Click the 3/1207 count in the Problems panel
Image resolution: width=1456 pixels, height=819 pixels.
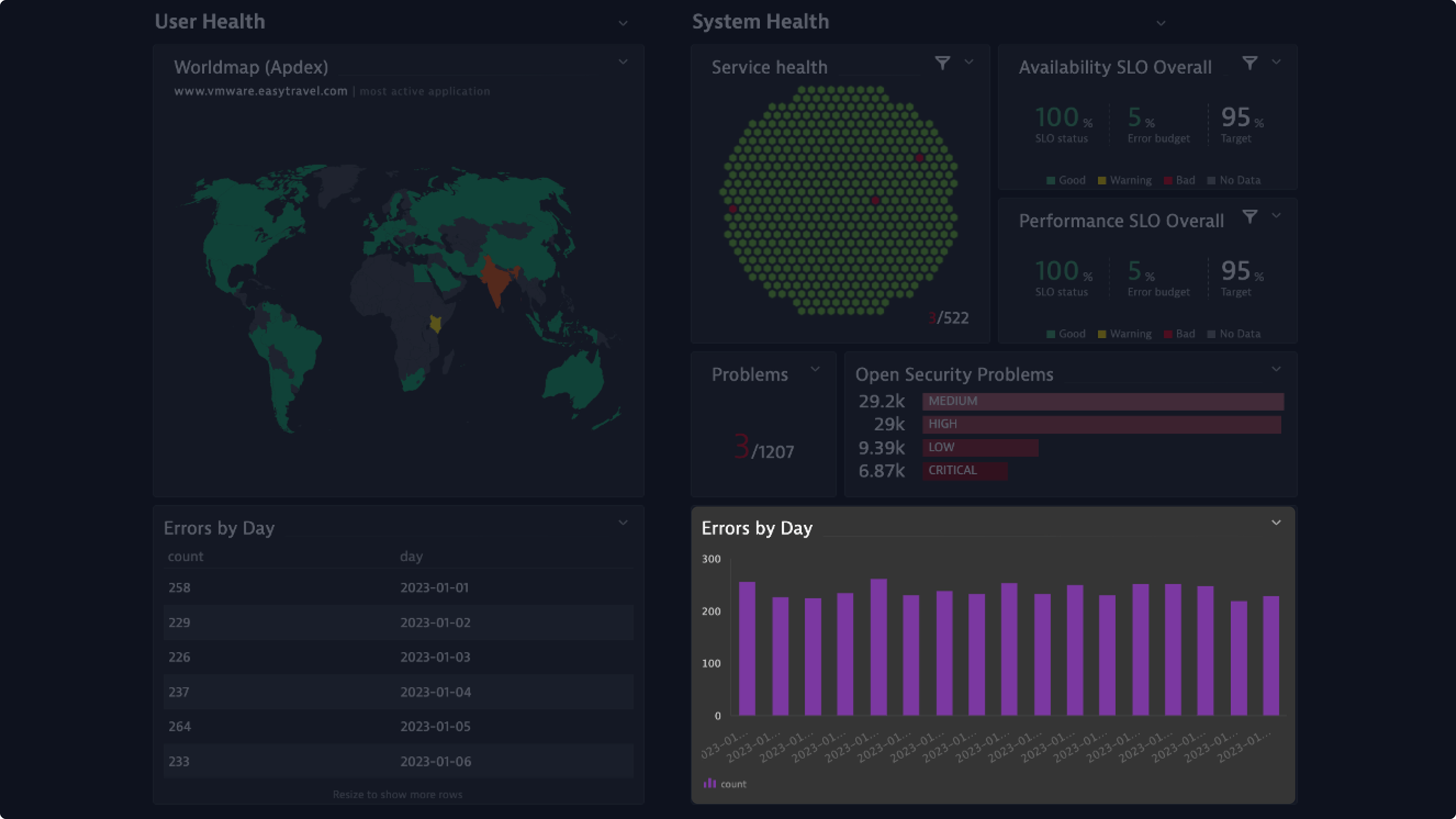click(763, 450)
